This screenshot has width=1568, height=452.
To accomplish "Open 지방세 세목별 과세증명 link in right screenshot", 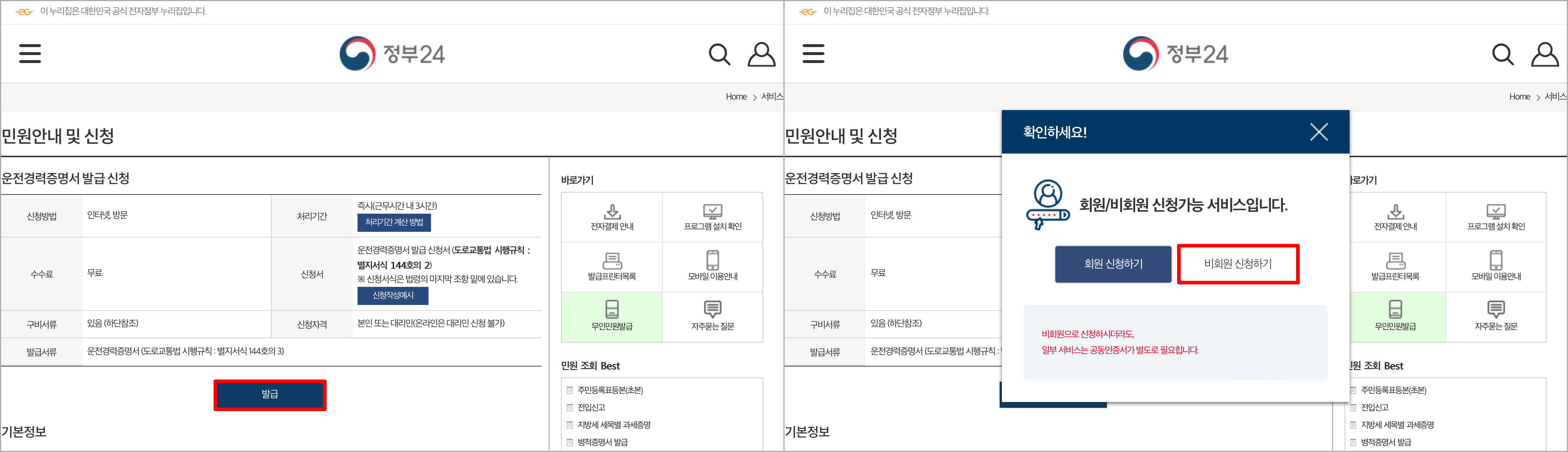I will point(1397,425).
